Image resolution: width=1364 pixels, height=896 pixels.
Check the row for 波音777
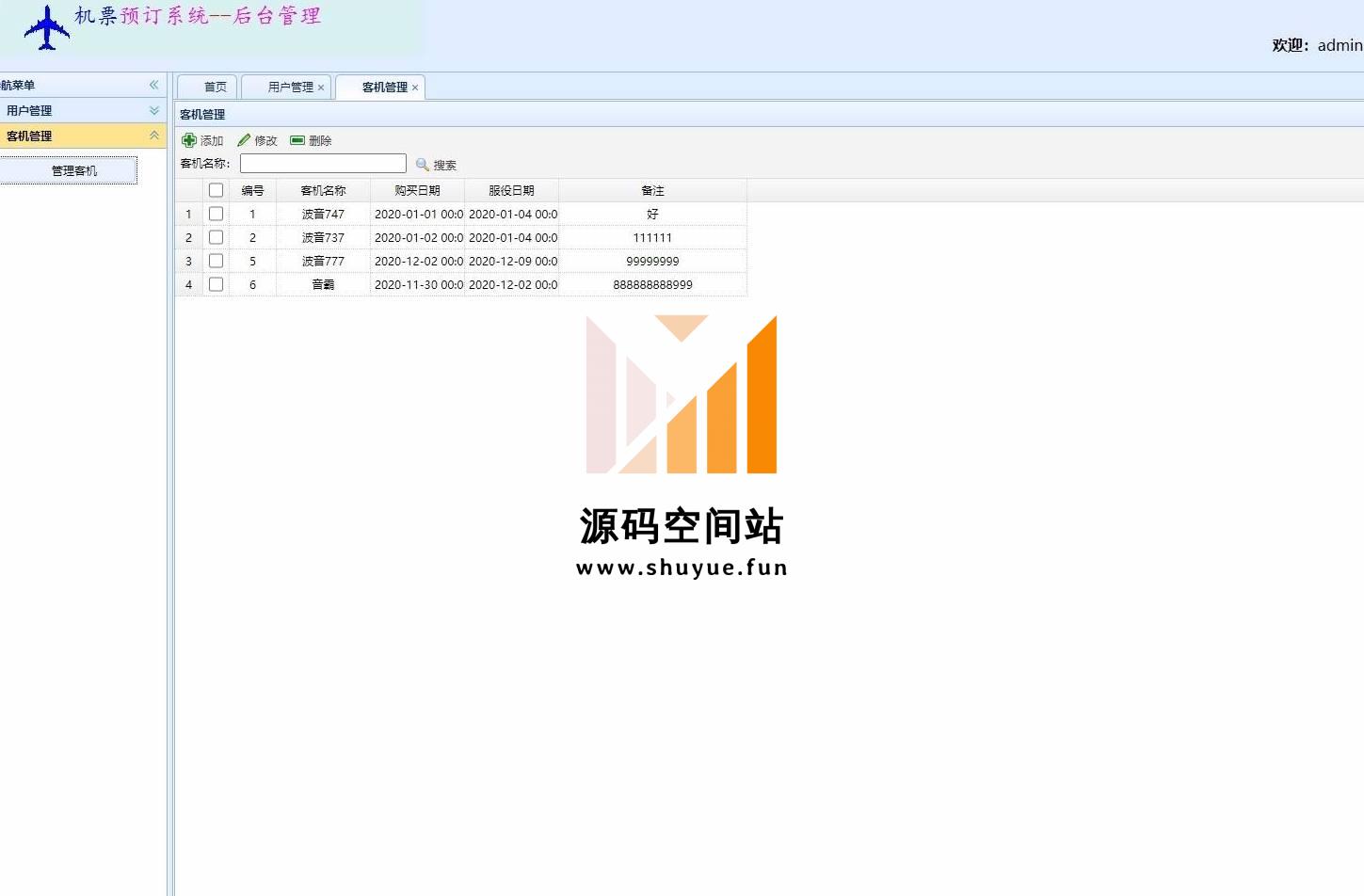(x=216, y=261)
